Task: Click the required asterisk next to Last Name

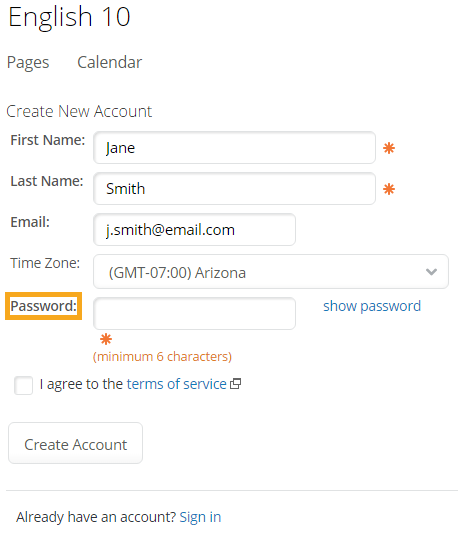Action: [x=389, y=189]
